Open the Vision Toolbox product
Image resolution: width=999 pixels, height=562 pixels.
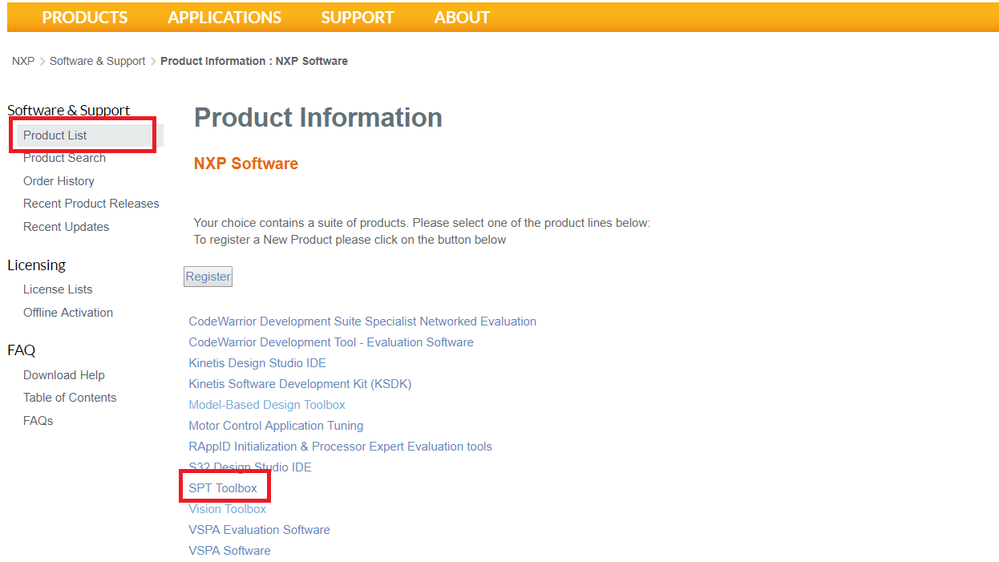[x=227, y=509]
